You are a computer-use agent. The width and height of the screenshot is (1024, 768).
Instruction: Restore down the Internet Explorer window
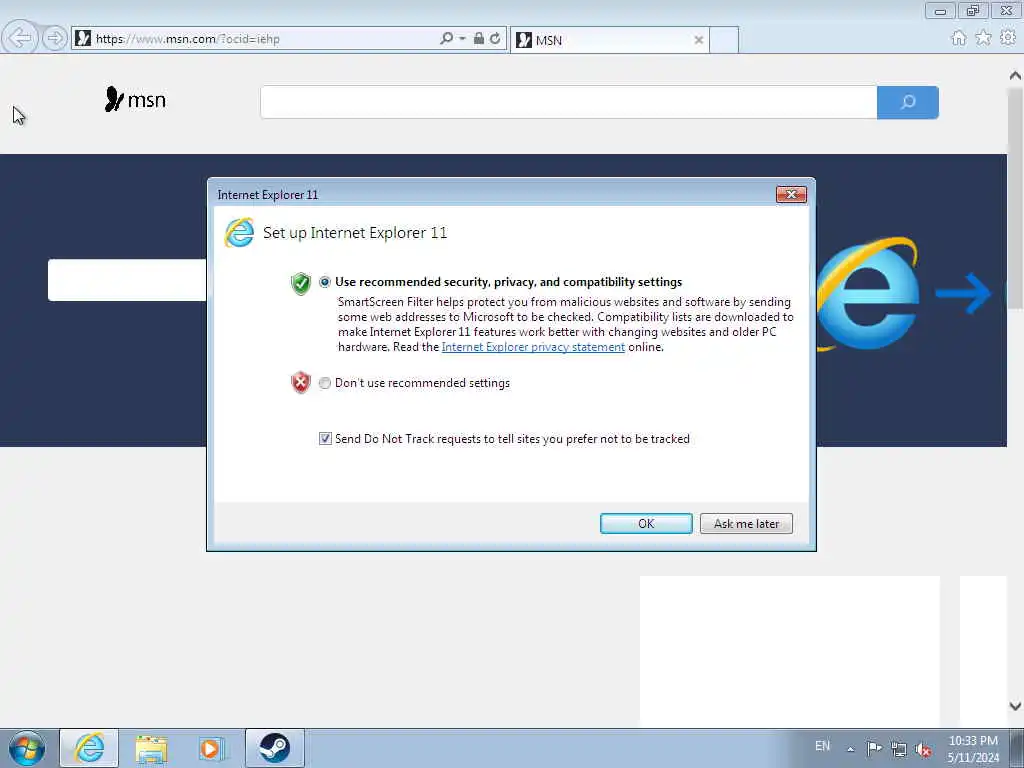click(973, 10)
